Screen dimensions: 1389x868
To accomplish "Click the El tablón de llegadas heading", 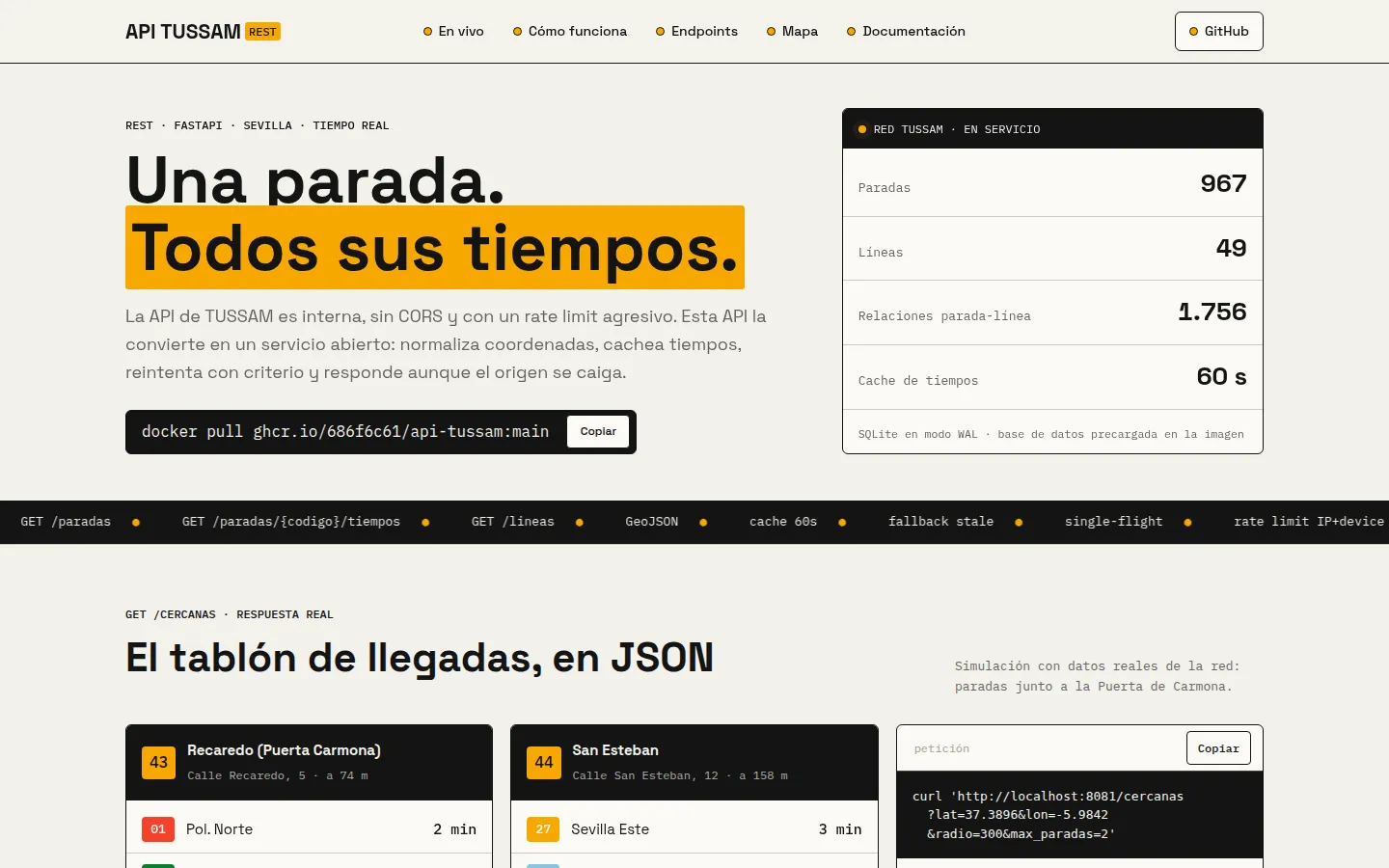I will pos(420,658).
